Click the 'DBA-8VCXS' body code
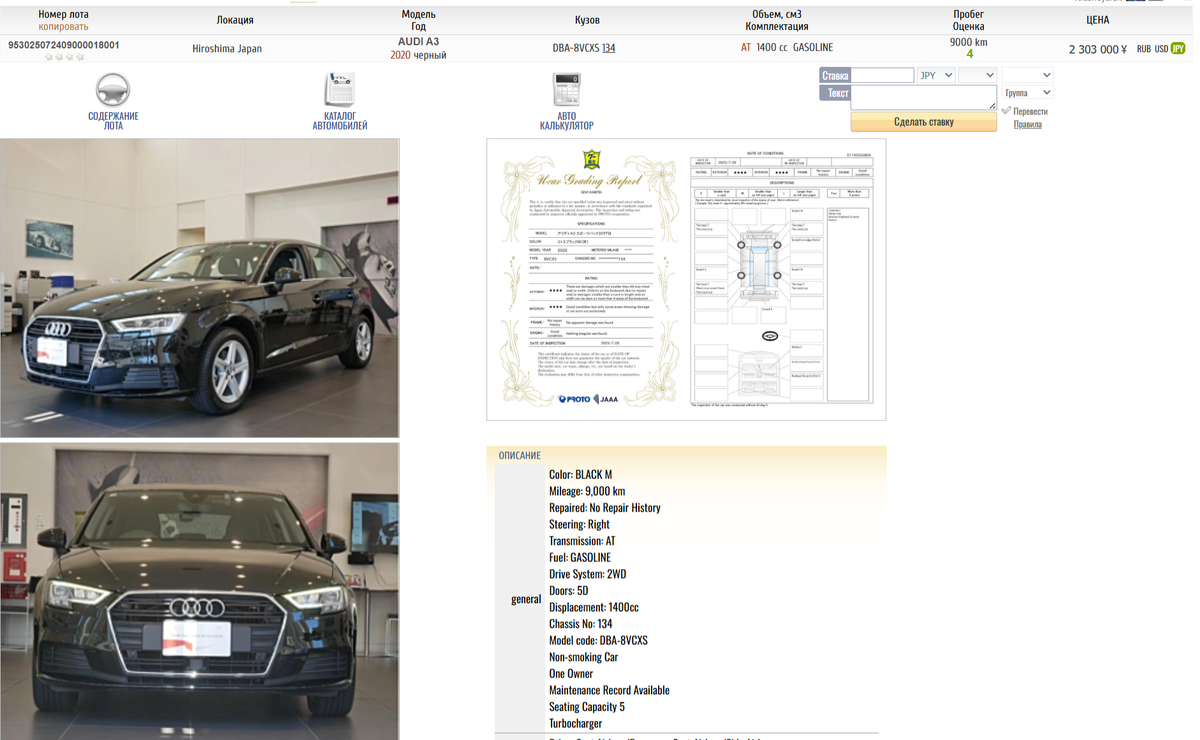The height and width of the screenshot is (740, 1200). click(x=575, y=48)
